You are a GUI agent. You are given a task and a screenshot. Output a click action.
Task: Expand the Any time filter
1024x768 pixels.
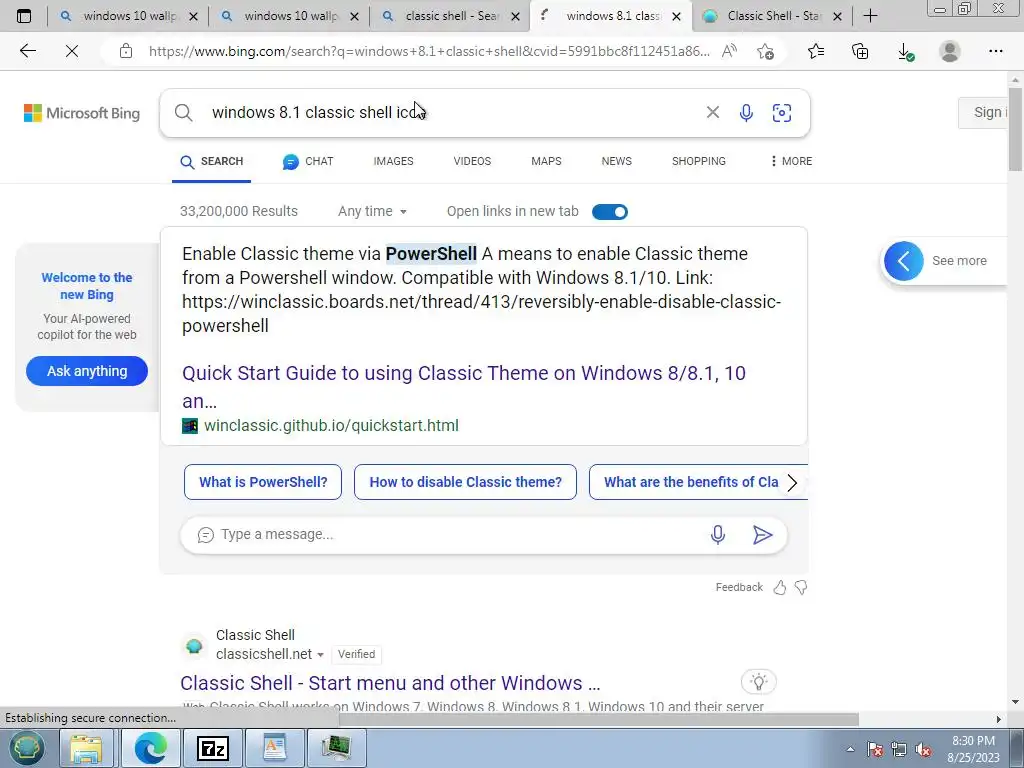click(372, 211)
